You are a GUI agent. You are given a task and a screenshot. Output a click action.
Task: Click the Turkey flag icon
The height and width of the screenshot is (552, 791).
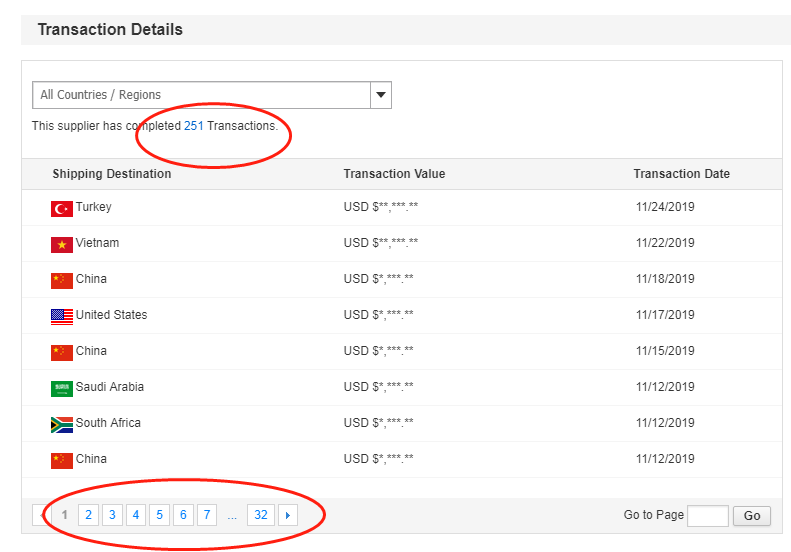(62, 208)
